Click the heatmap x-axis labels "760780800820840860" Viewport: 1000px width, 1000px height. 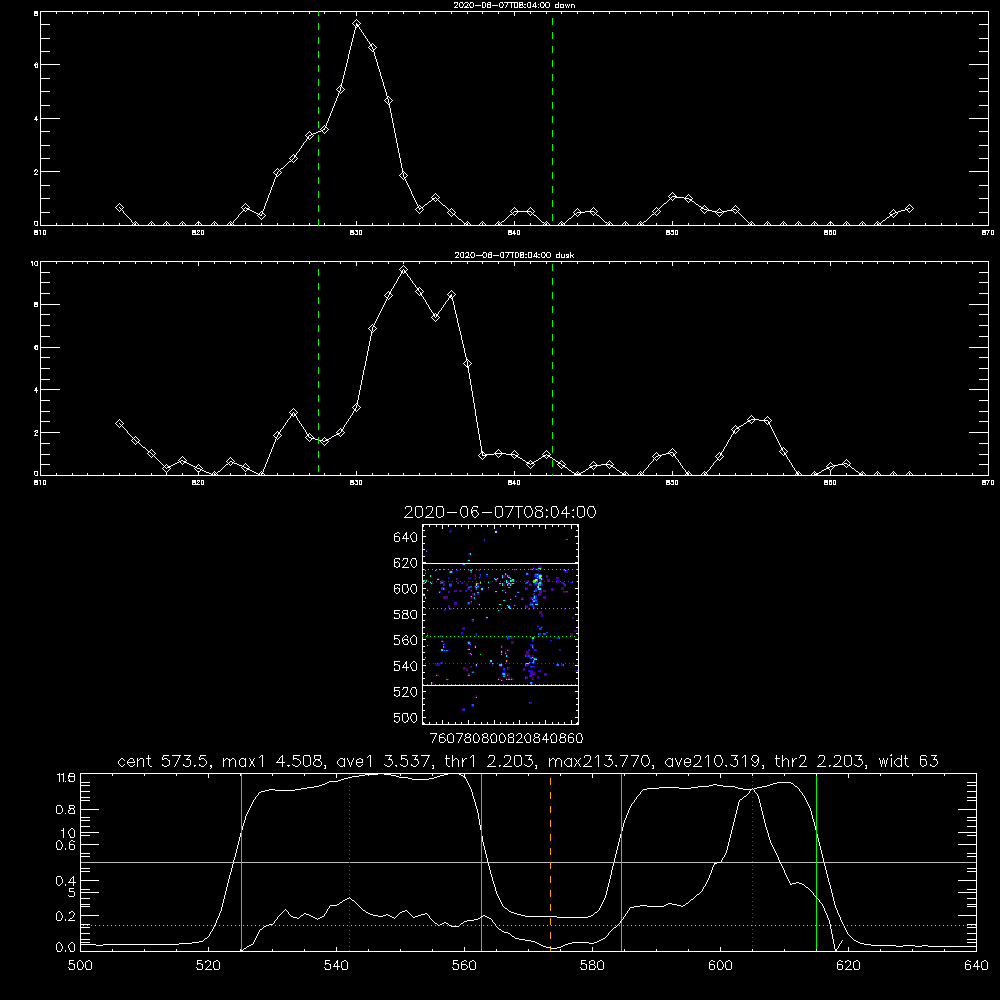click(507, 739)
